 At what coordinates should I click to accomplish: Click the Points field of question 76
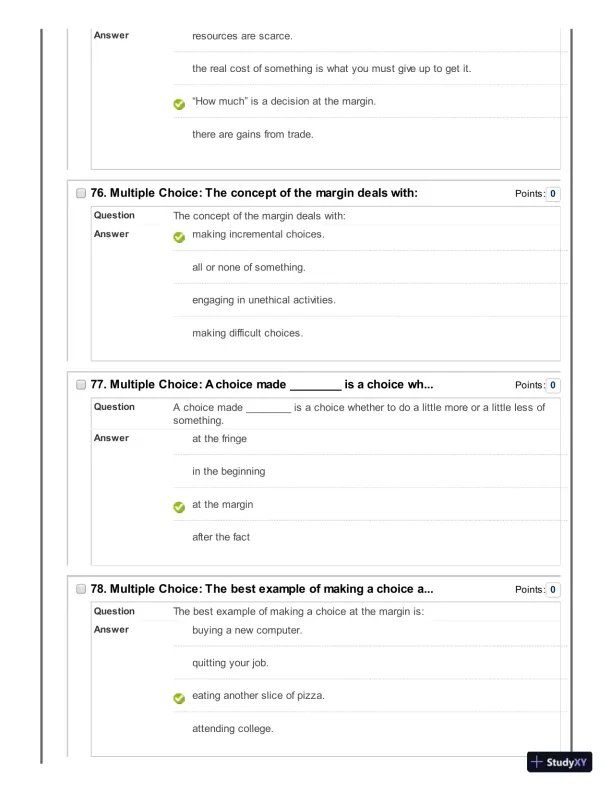coord(553,193)
